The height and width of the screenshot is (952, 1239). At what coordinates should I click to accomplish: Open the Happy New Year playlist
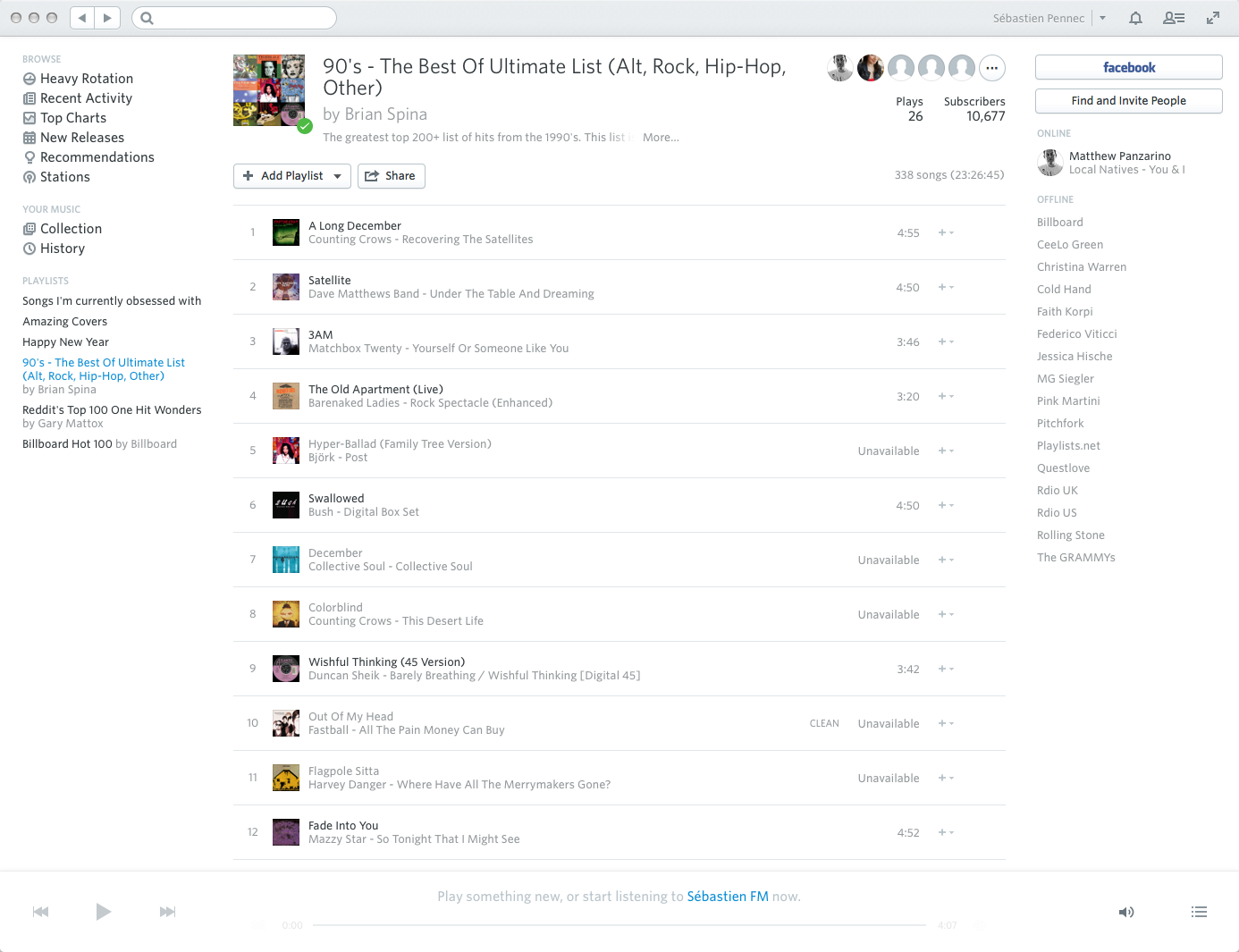(x=65, y=342)
